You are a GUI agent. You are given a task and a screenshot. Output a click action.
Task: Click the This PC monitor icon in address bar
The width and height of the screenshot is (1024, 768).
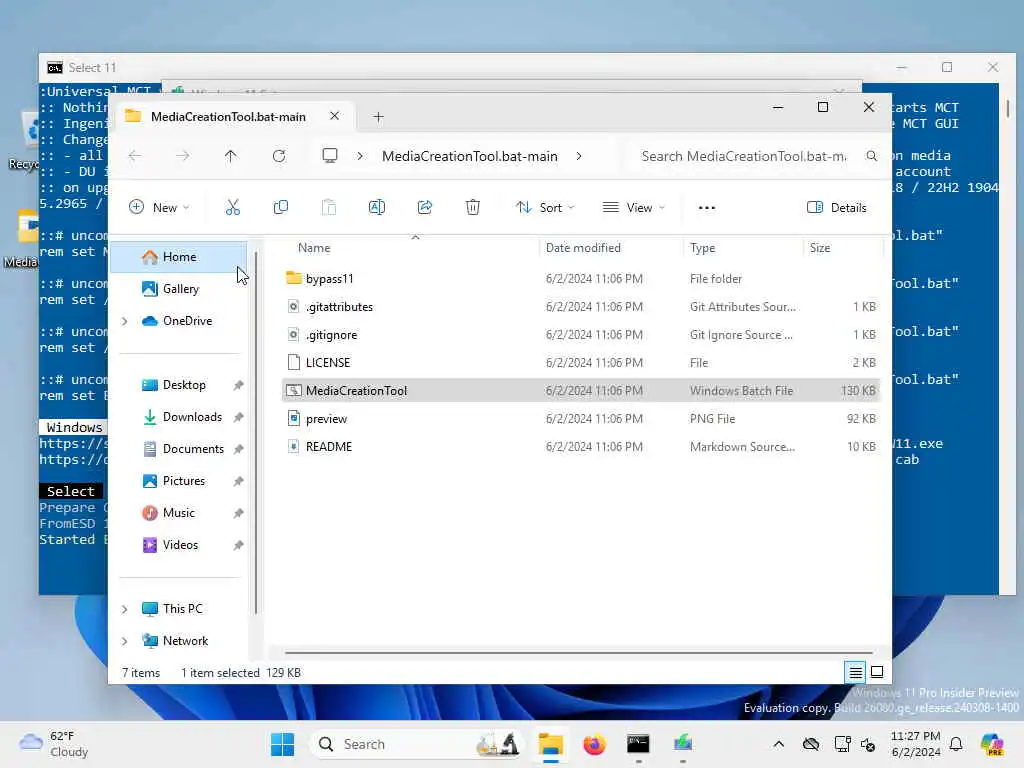[330, 155]
